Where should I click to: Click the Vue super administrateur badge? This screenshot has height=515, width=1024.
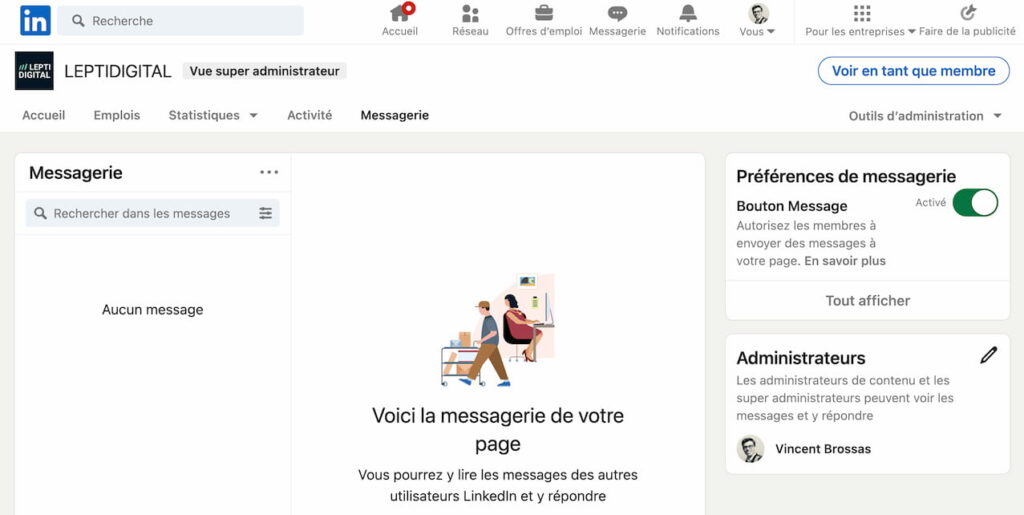click(264, 71)
